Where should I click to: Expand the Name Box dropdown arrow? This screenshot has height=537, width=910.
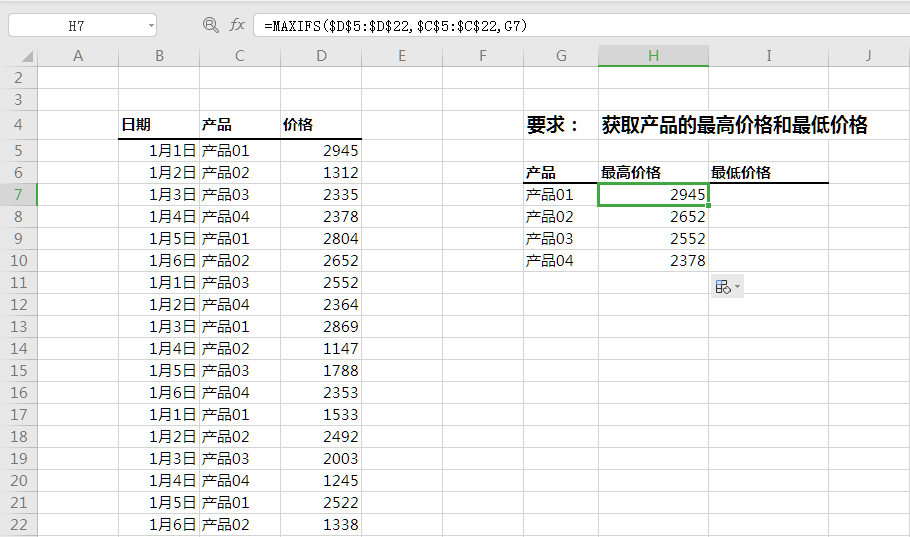coord(151,26)
